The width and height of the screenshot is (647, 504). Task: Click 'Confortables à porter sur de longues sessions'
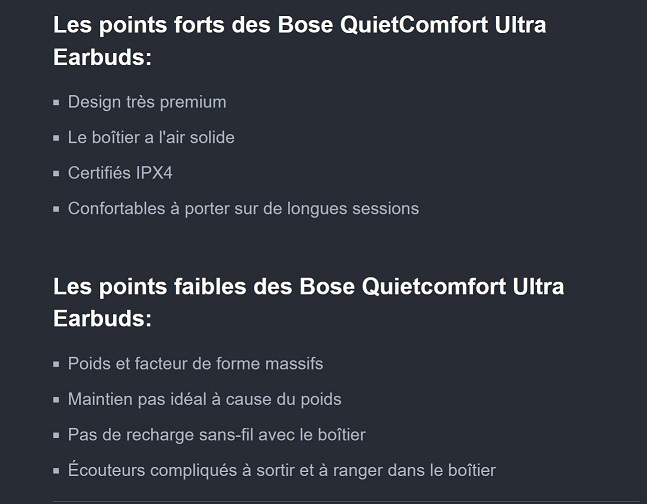pyautogui.click(x=243, y=209)
